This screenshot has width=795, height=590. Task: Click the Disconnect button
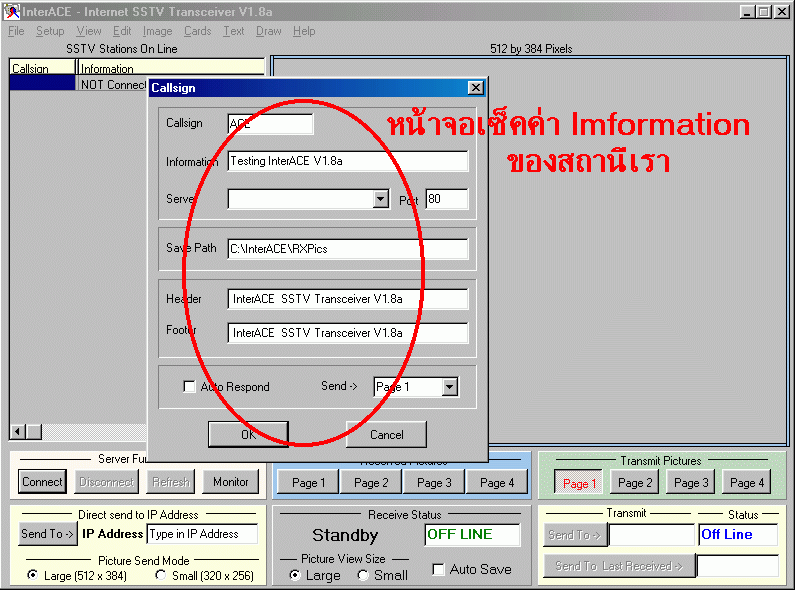pyautogui.click(x=106, y=482)
